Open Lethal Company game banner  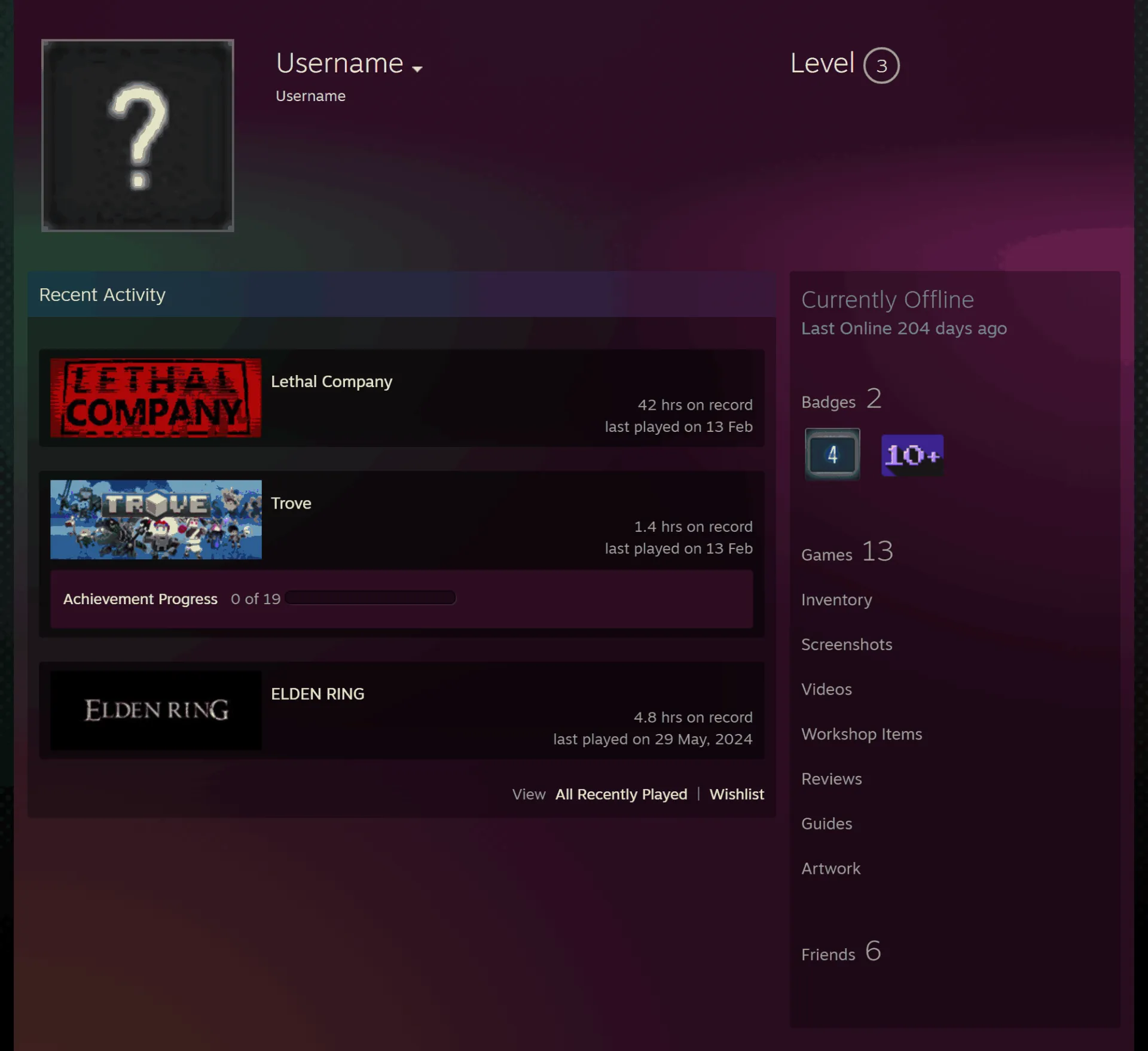click(155, 398)
